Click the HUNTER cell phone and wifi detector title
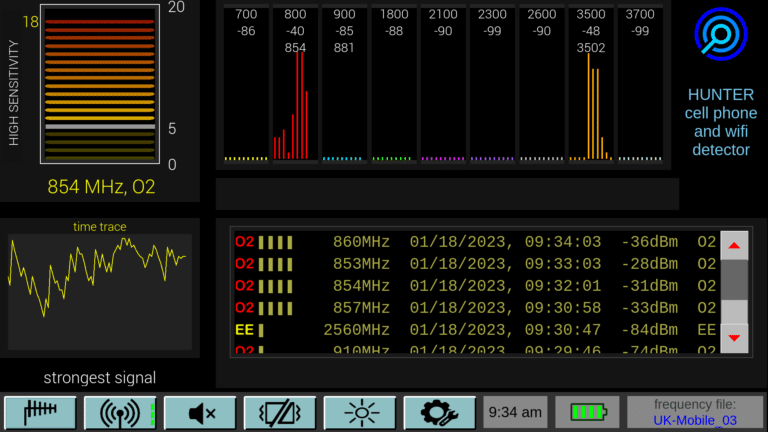 pyautogui.click(x=720, y=122)
